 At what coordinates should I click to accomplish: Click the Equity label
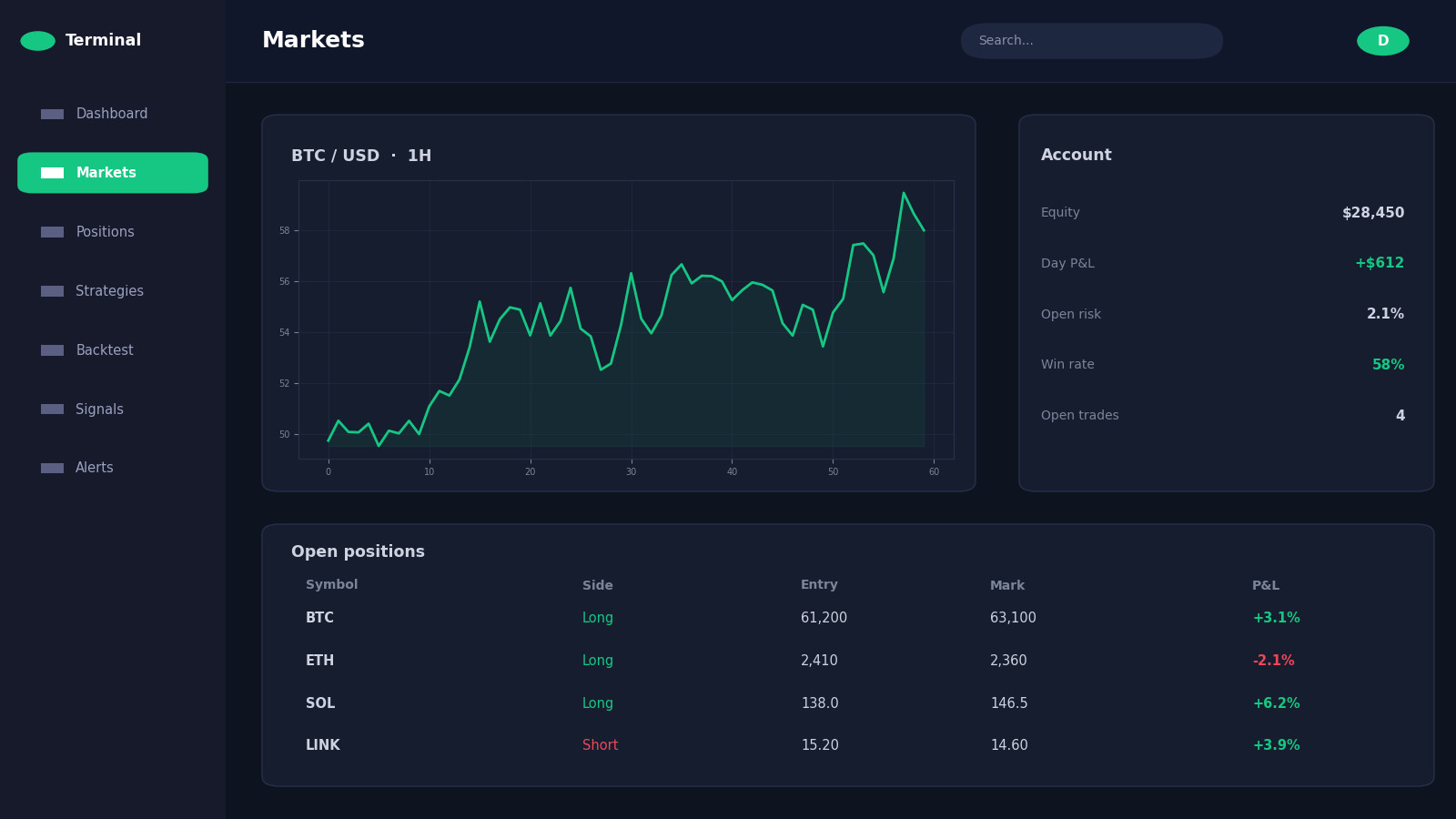coord(1060,213)
